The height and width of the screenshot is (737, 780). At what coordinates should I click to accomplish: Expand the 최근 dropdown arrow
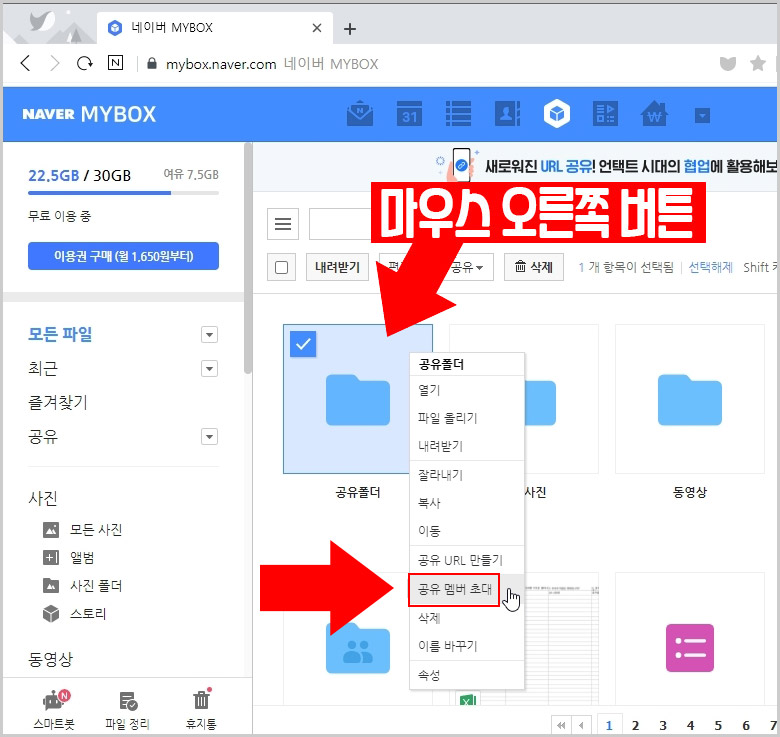pos(209,368)
